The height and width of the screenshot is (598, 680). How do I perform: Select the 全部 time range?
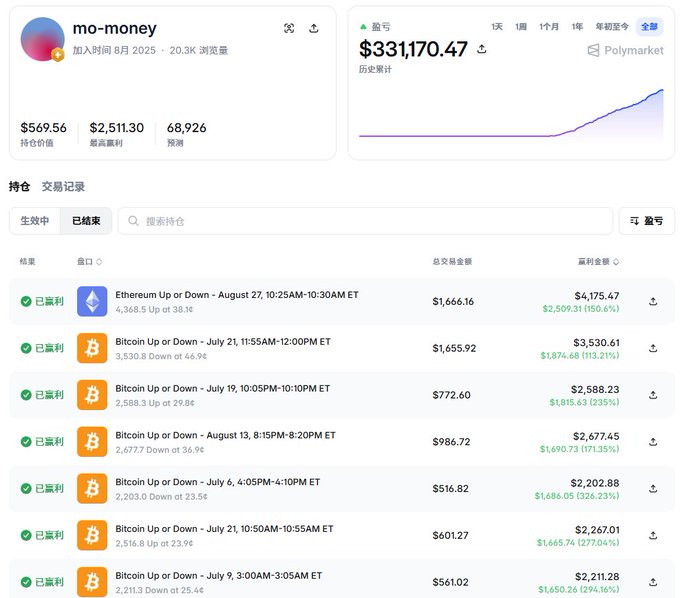[649, 27]
